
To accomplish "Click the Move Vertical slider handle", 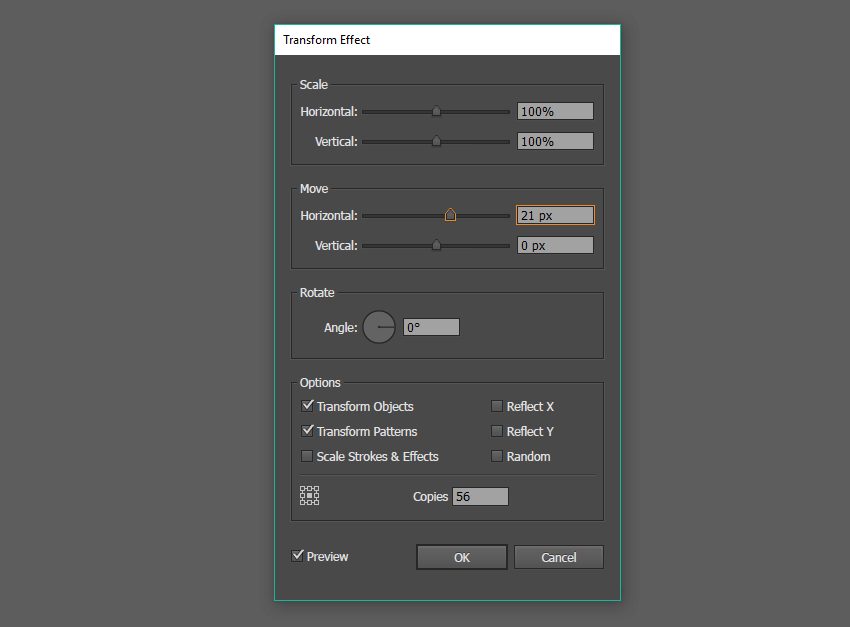I will point(436,245).
